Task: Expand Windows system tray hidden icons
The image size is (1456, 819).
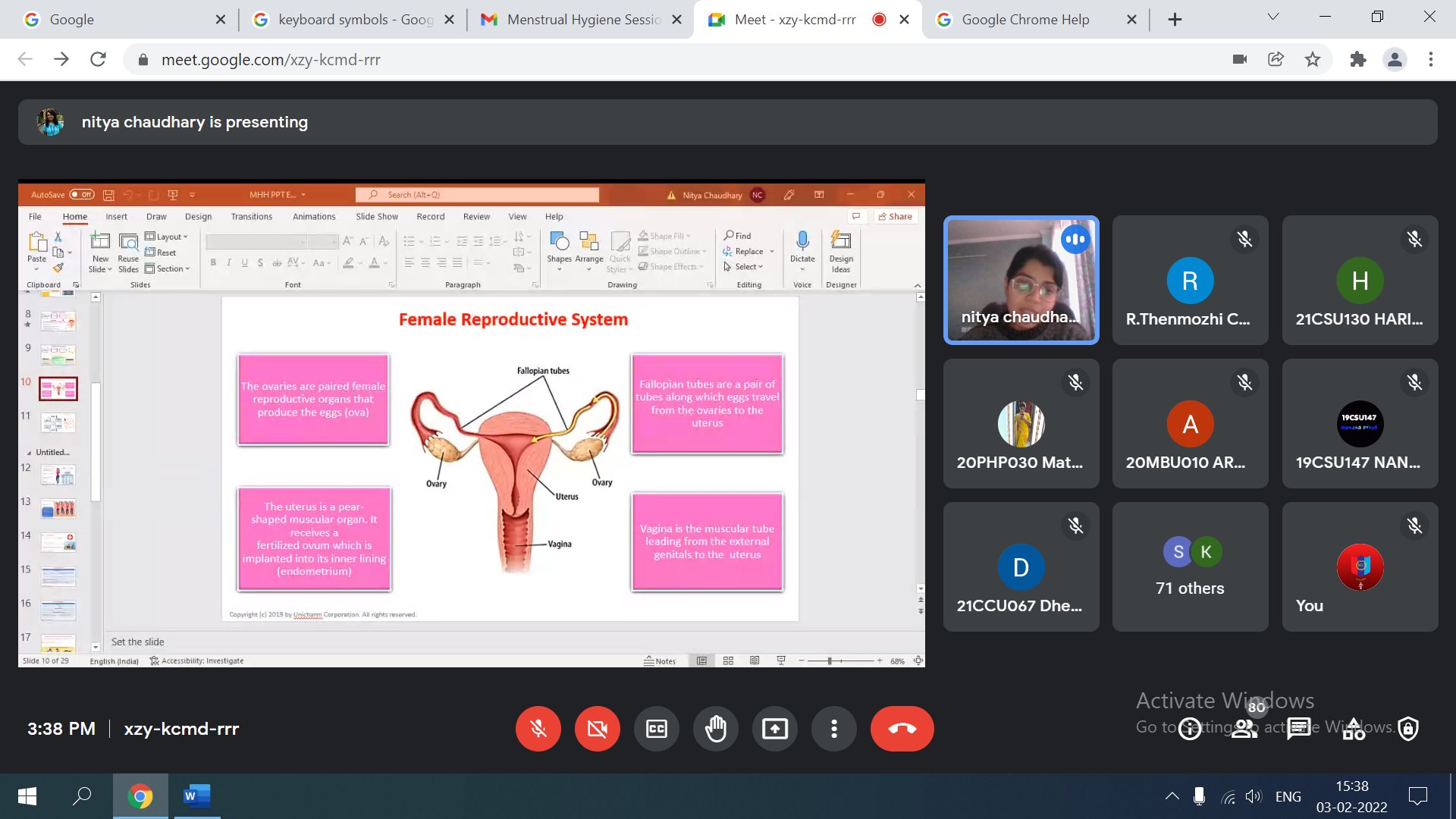Action: pyautogui.click(x=1172, y=796)
